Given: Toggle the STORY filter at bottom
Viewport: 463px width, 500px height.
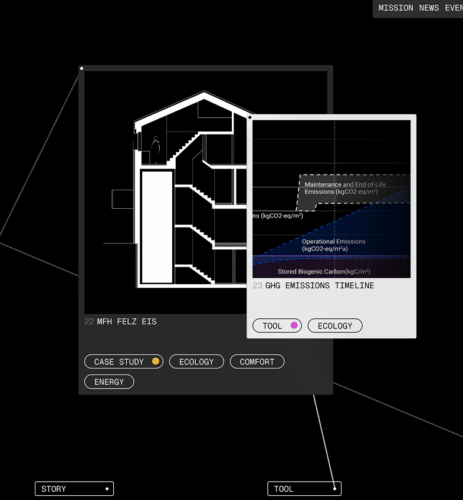Looking at the screenshot, I should click(x=74, y=489).
